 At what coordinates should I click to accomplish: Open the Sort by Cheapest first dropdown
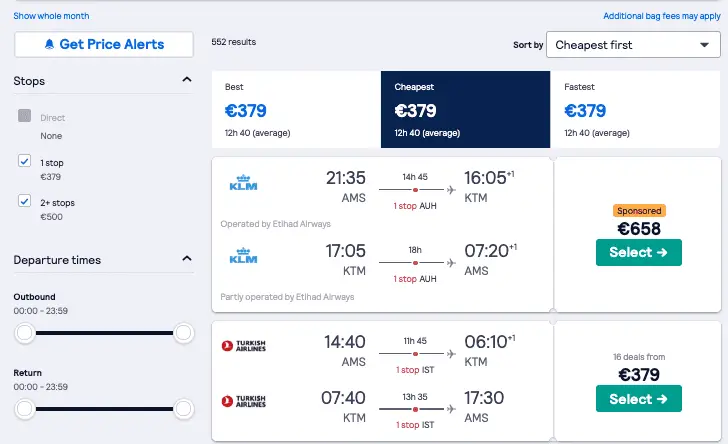633,45
